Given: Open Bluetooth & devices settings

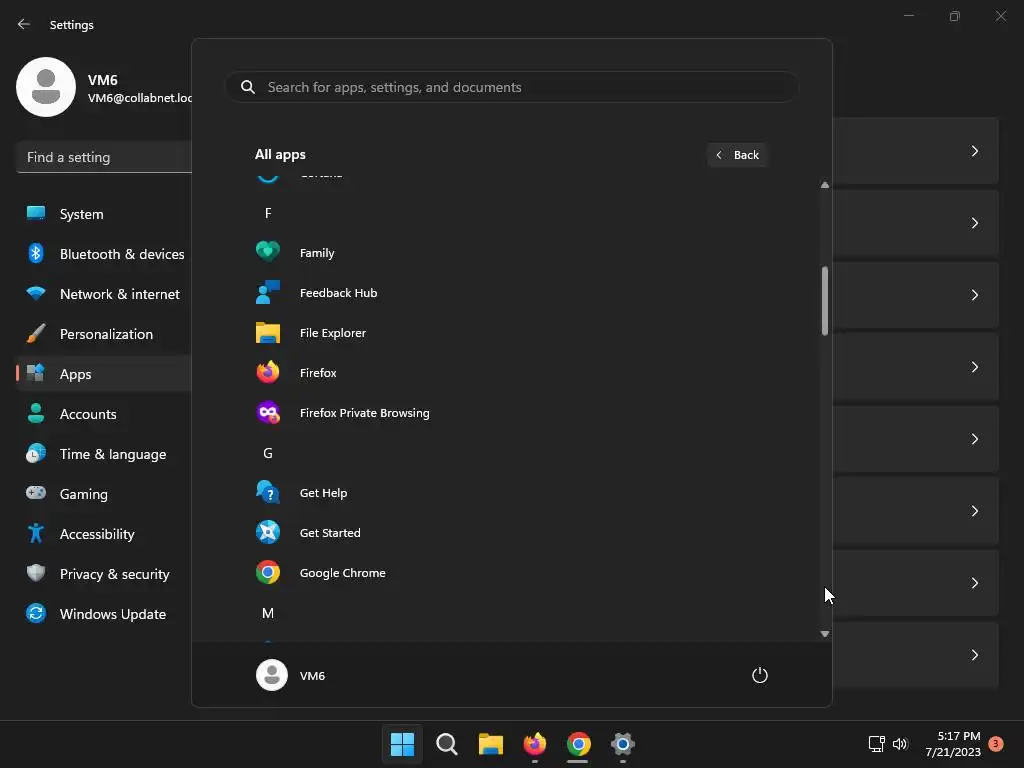Looking at the screenshot, I should pos(104,253).
